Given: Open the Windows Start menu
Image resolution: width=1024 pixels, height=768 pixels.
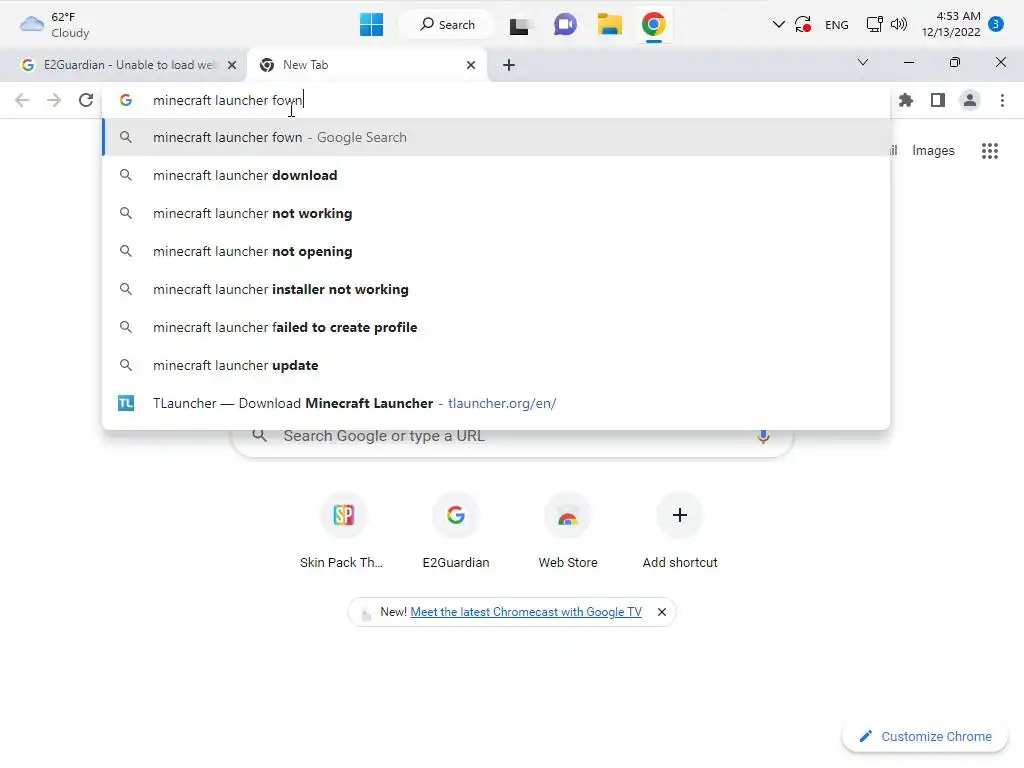Looking at the screenshot, I should coord(371,25).
